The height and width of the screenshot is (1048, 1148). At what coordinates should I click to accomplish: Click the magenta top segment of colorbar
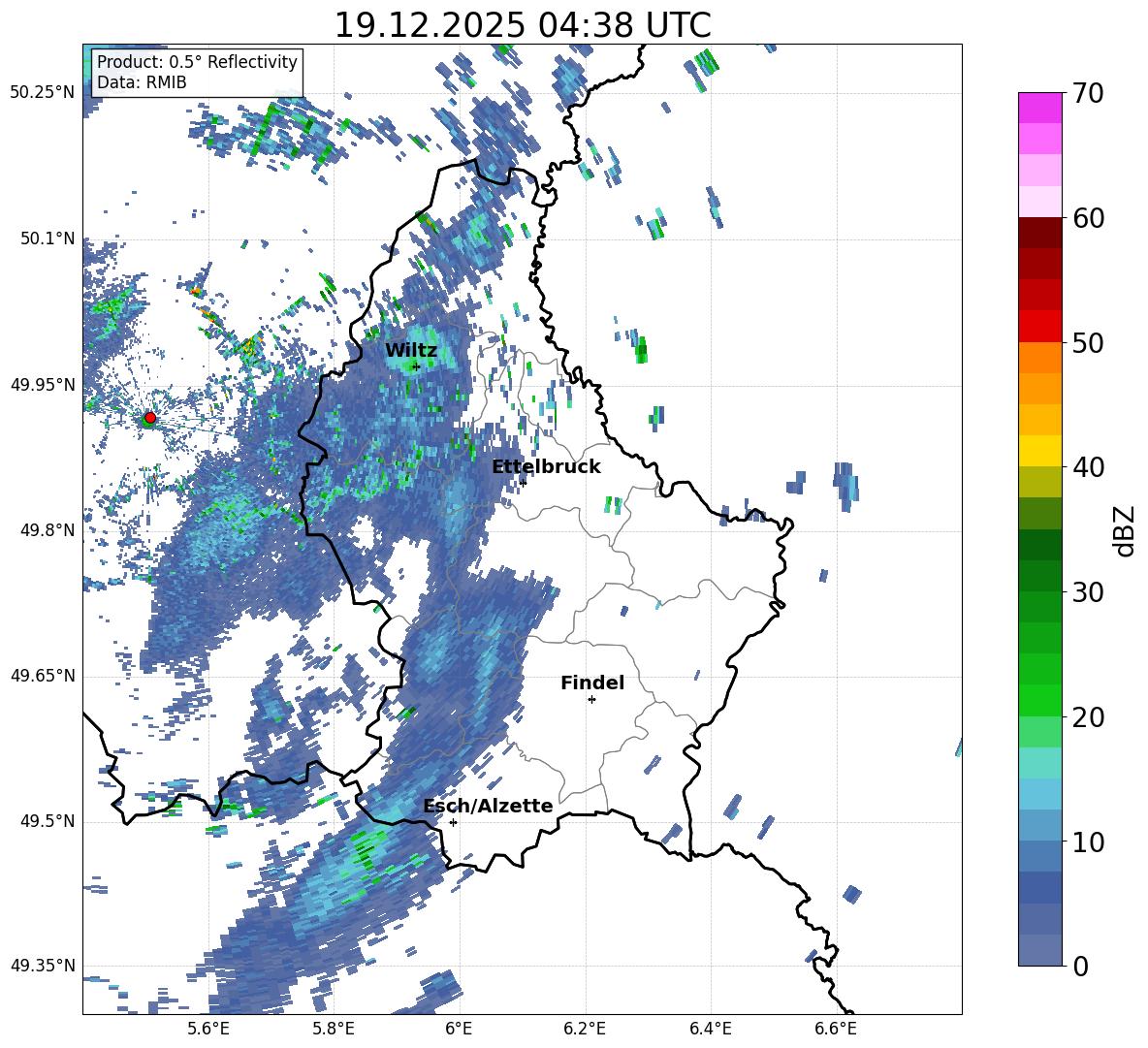[x=1039, y=108]
